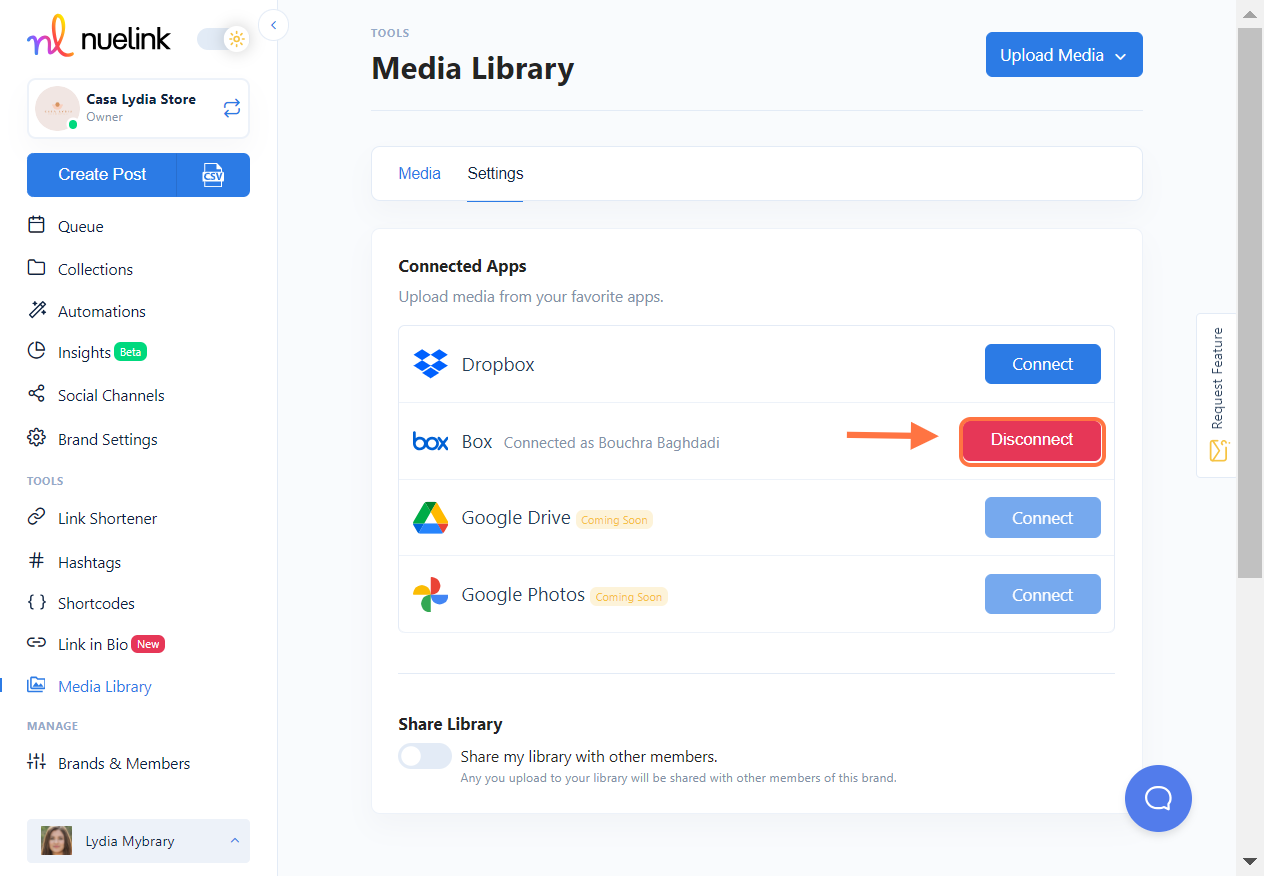Click Coming Soon badge beside Google Photos

pos(629,597)
